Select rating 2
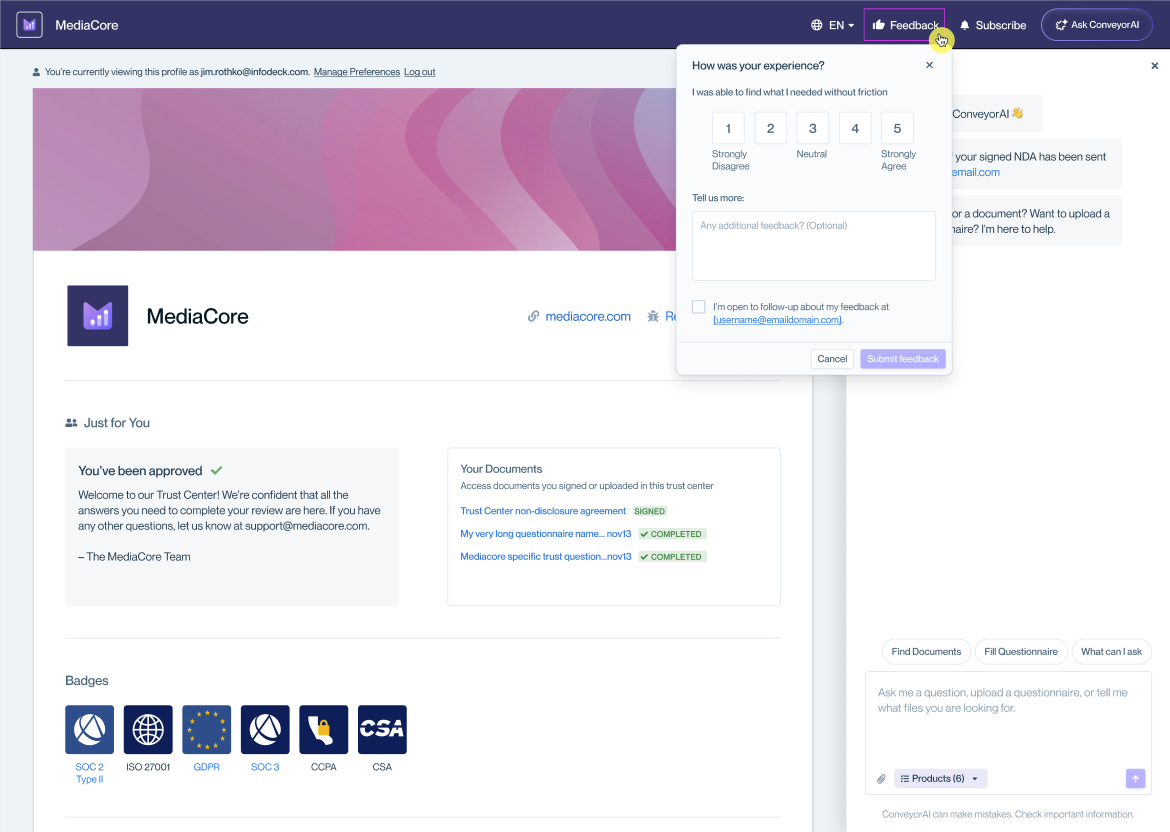The height and width of the screenshot is (832, 1170). point(771,128)
